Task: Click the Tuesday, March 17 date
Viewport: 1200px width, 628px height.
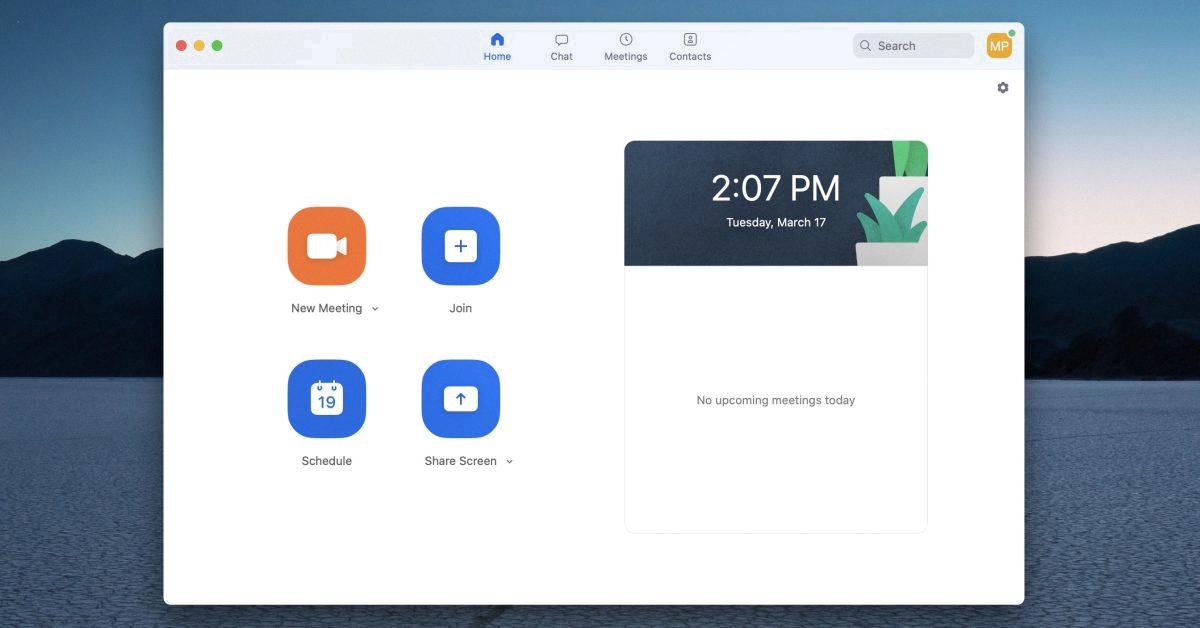Action: point(776,223)
